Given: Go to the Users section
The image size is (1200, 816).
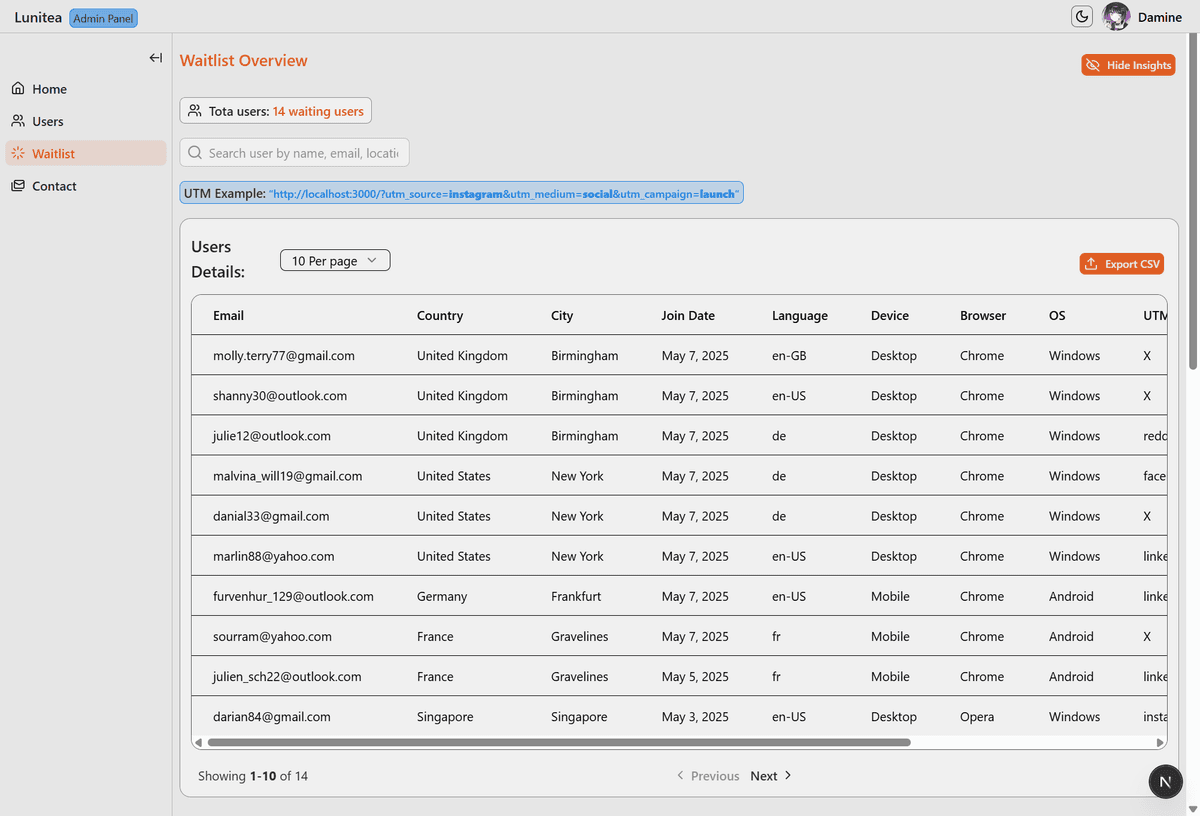Looking at the screenshot, I should [x=86, y=121].
